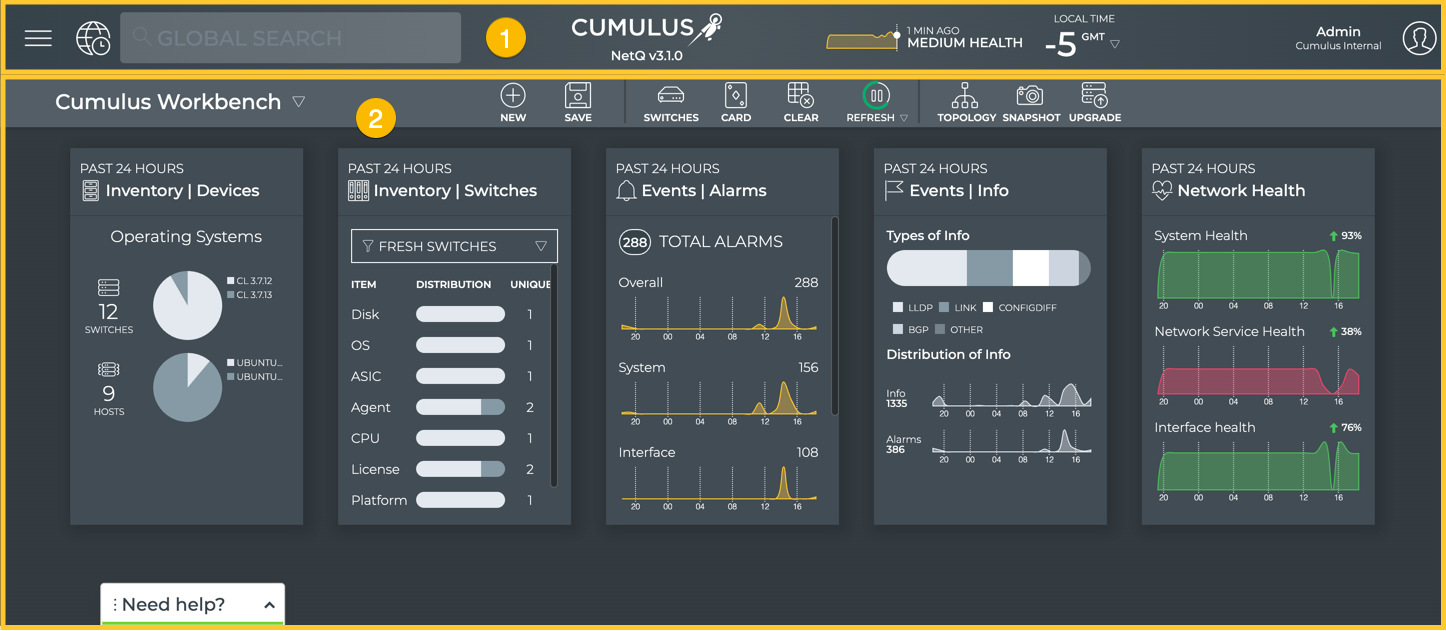Open the UPGRADE lifecycle icon
Viewport: 1446px width, 631px height.
tap(1095, 102)
